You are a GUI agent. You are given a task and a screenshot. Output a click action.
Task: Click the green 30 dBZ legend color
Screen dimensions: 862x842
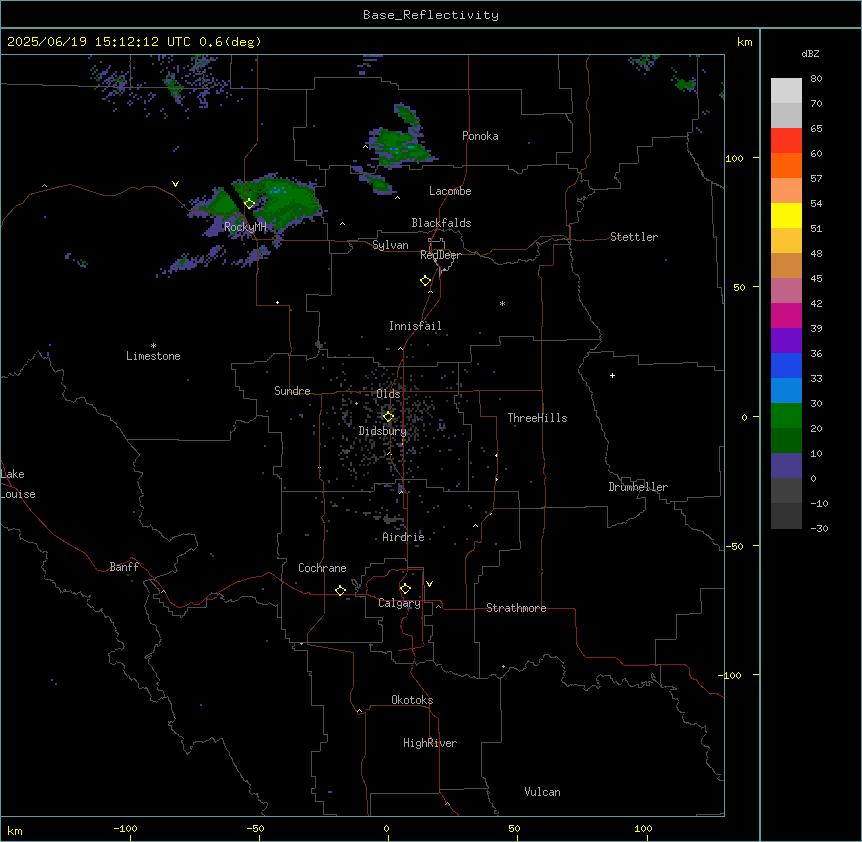tap(786, 416)
